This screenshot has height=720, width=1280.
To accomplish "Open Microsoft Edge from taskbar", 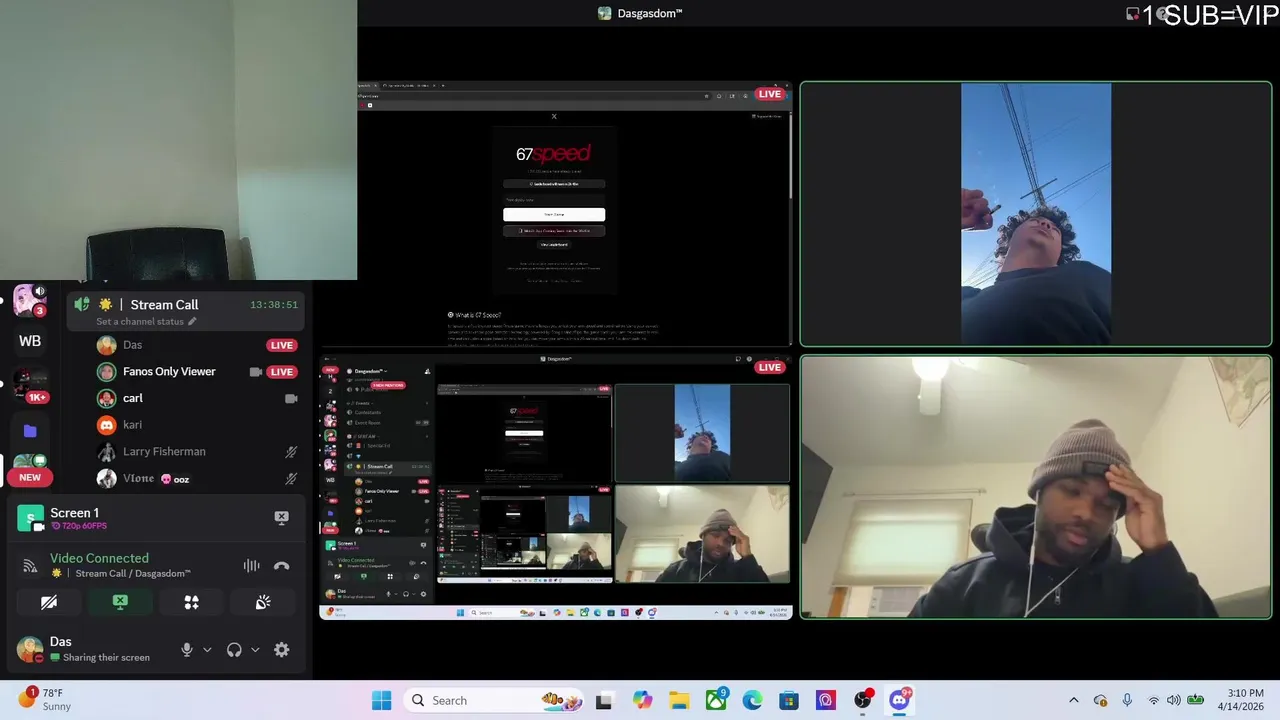I will pyautogui.click(x=752, y=701).
